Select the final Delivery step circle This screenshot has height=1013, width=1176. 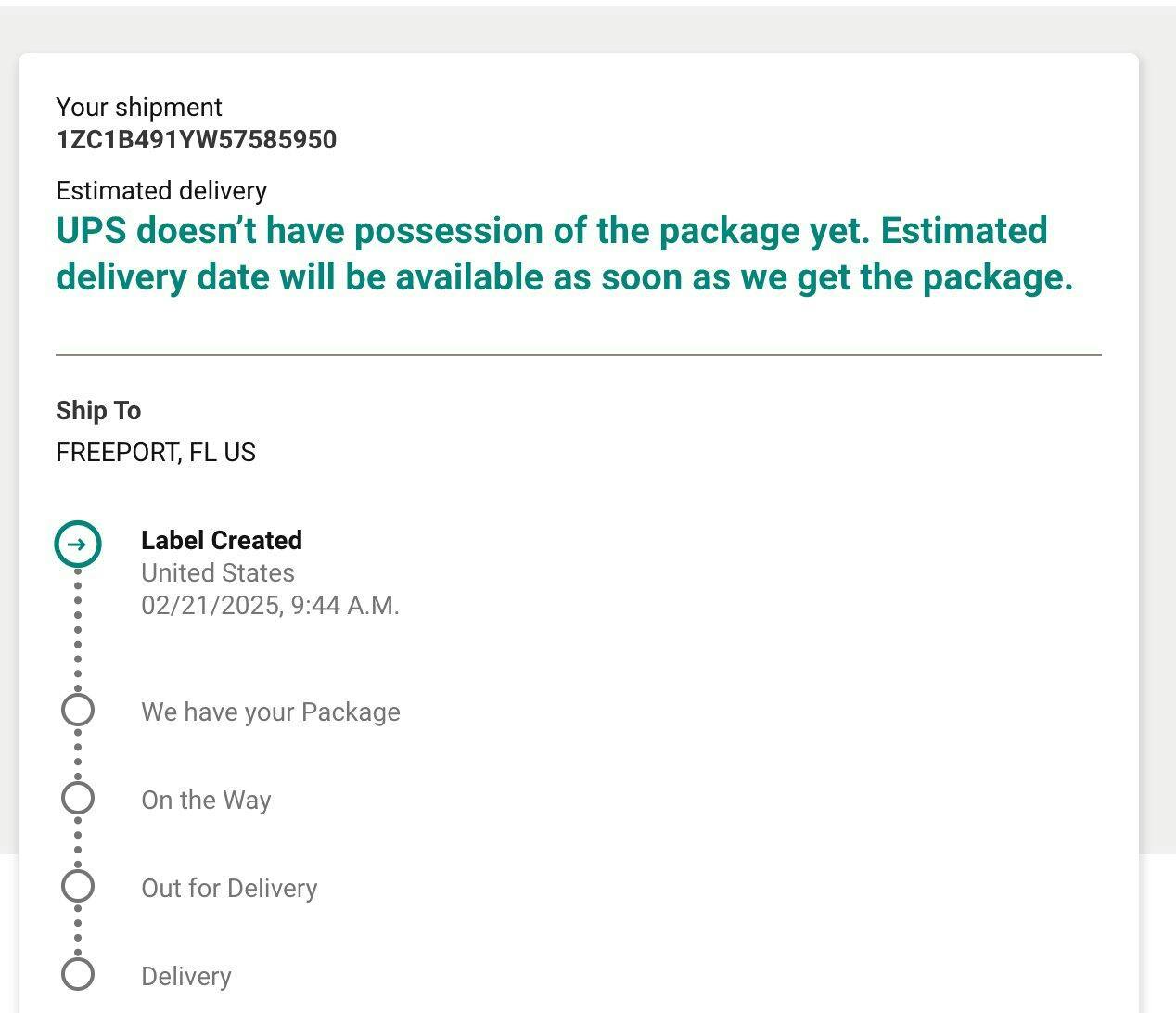[78, 974]
